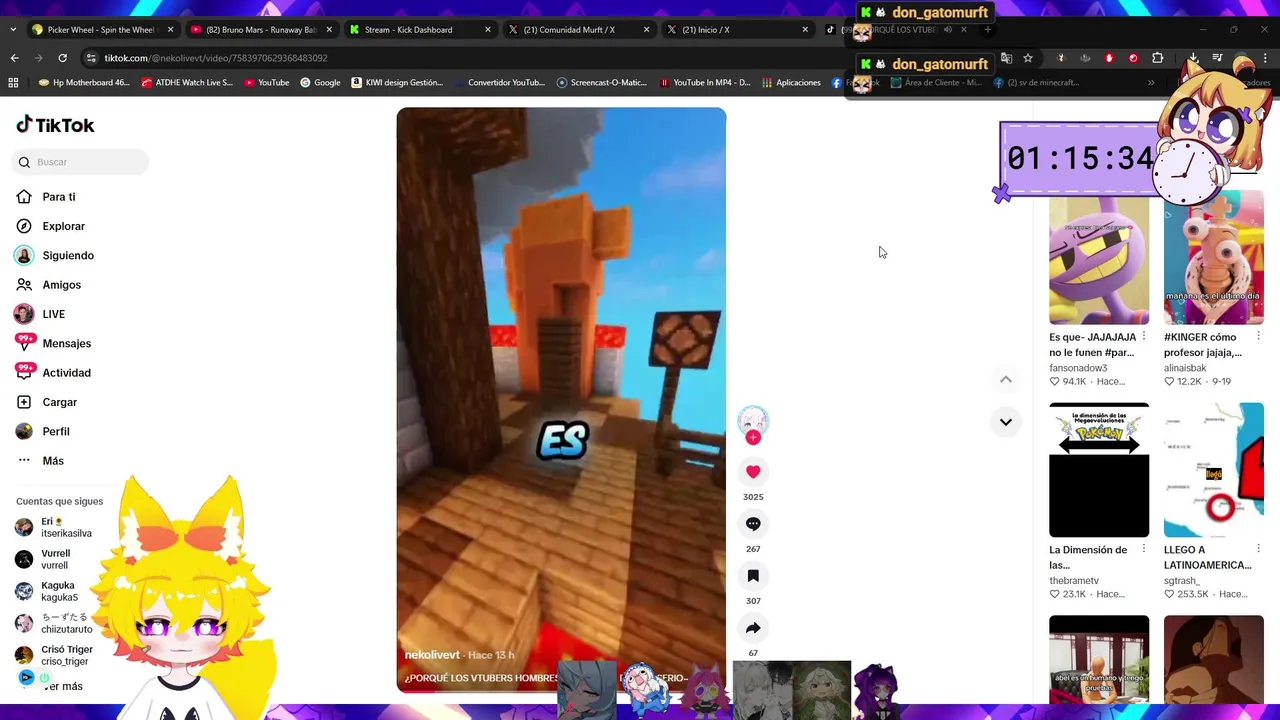Open thebrametv author link
The height and width of the screenshot is (720, 1280).
[1074, 581]
